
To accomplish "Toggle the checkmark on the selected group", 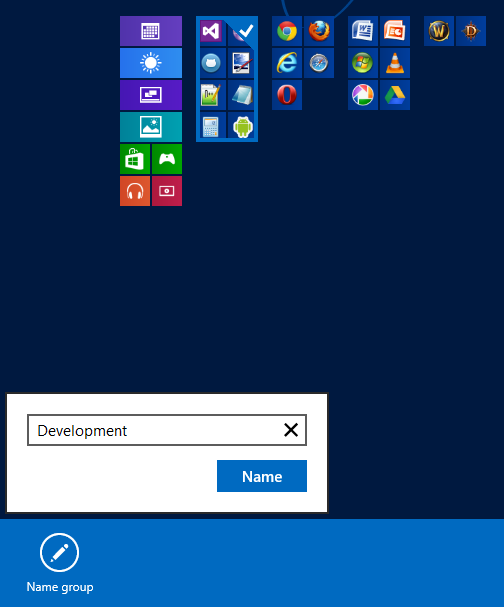I will point(246,30).
